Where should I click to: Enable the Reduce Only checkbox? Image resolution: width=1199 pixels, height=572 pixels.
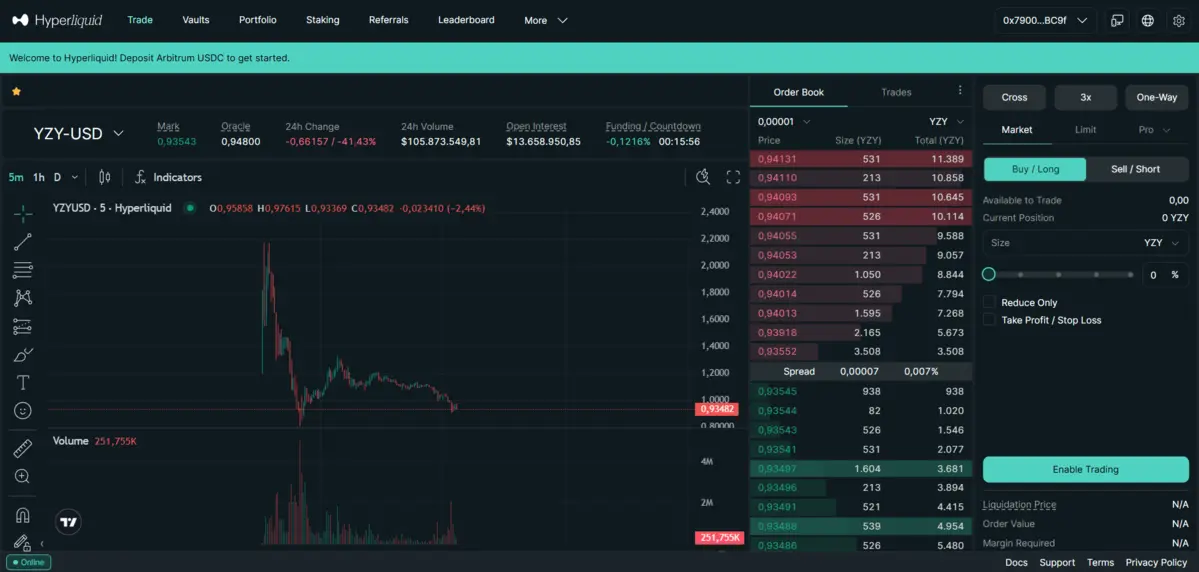point(989,302)
